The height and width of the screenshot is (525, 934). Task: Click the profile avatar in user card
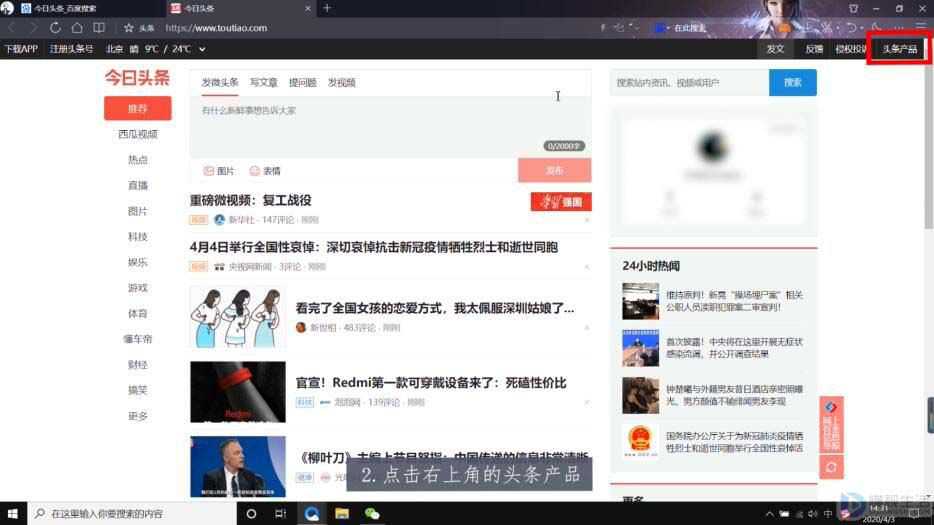712,147
